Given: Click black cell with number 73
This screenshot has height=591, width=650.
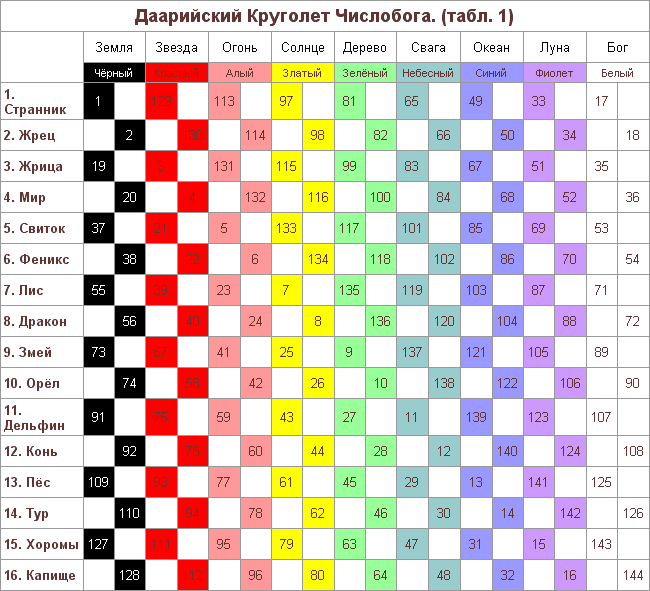Looking at the screenshot, I should 99,352.
